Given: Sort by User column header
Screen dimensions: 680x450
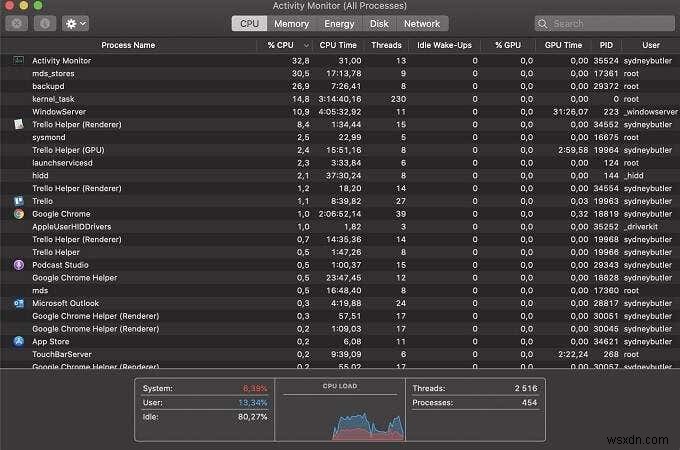Looking at the screenshot, I should click(651, 45).
